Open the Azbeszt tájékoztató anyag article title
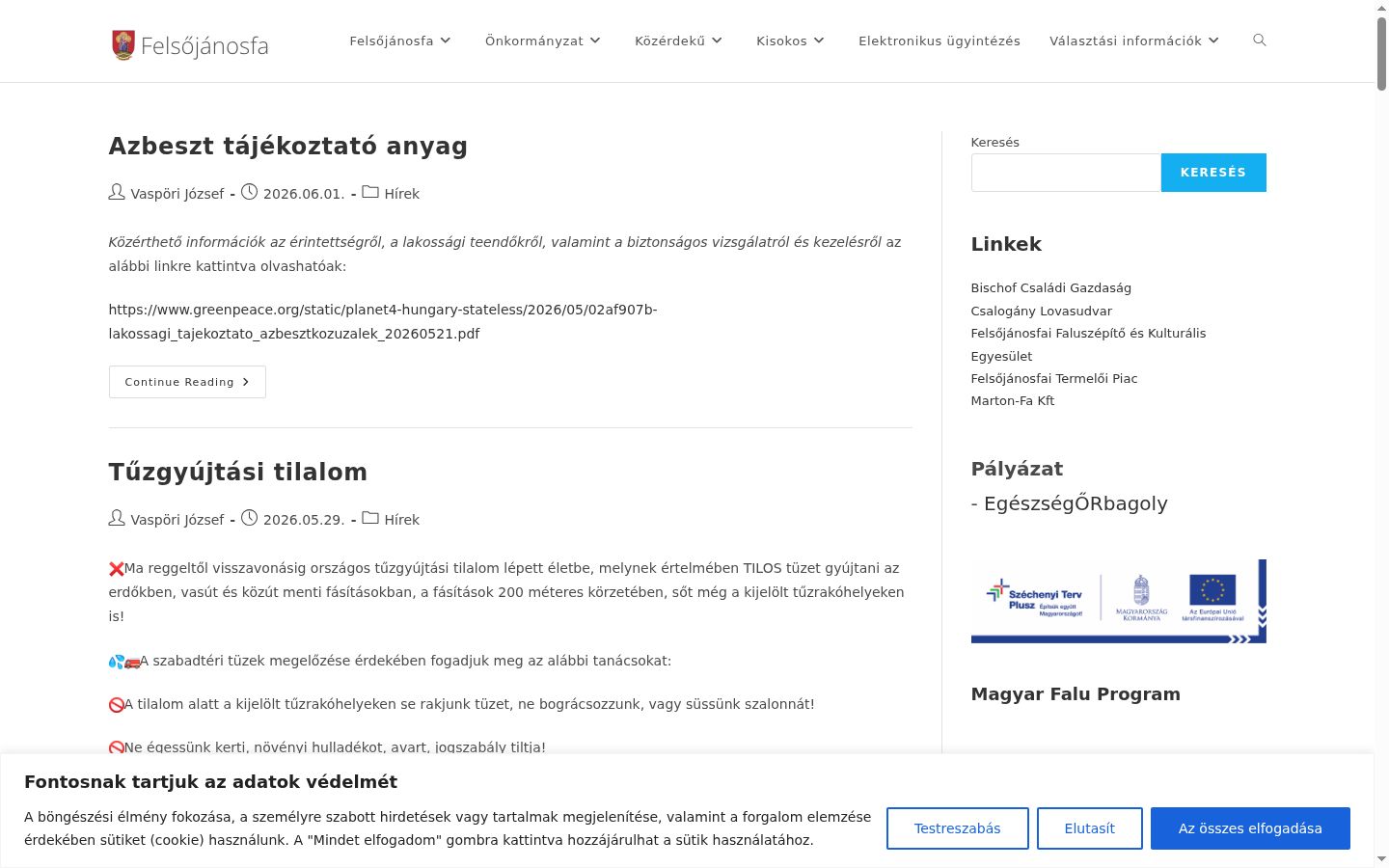 288,146
